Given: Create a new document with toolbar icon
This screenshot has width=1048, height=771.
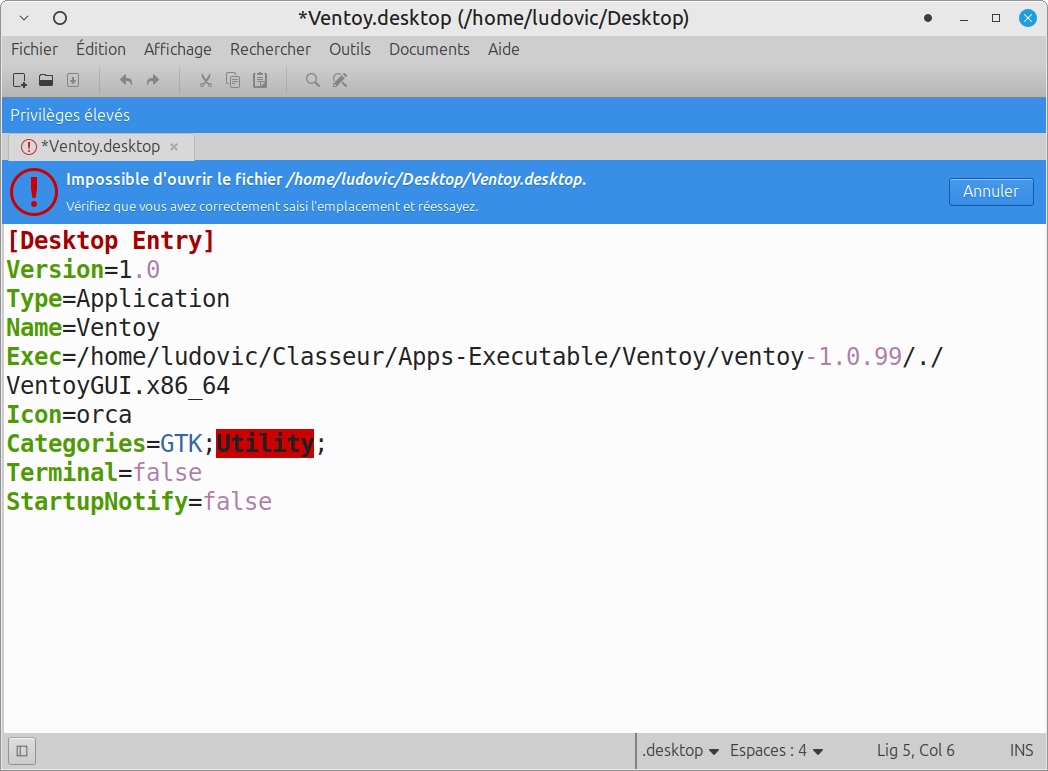Looking at the screenshot, I should 19,80.
